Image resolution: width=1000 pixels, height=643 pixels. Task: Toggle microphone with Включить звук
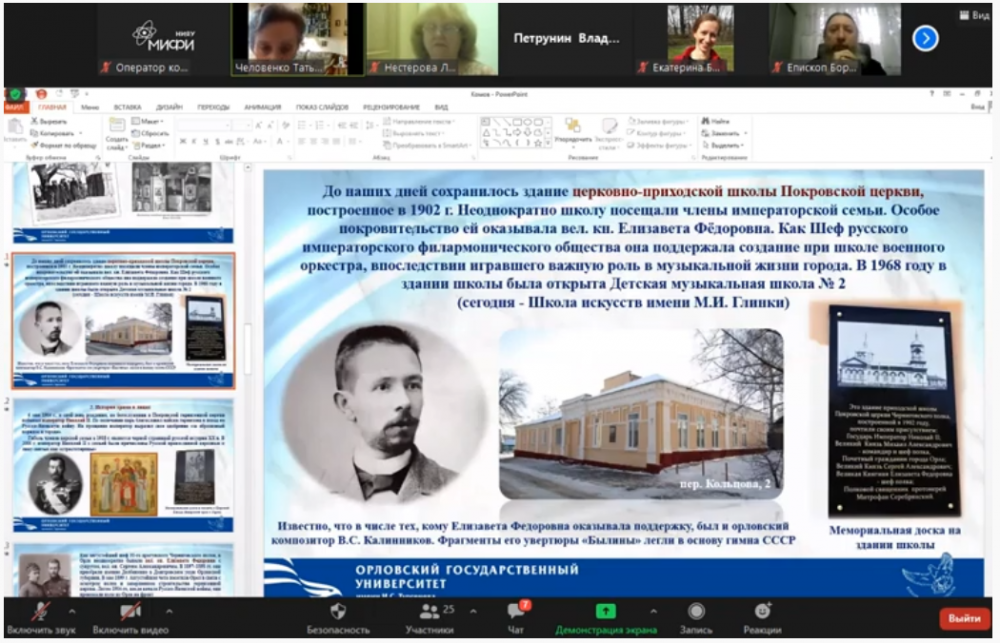[x=40, y=611]
